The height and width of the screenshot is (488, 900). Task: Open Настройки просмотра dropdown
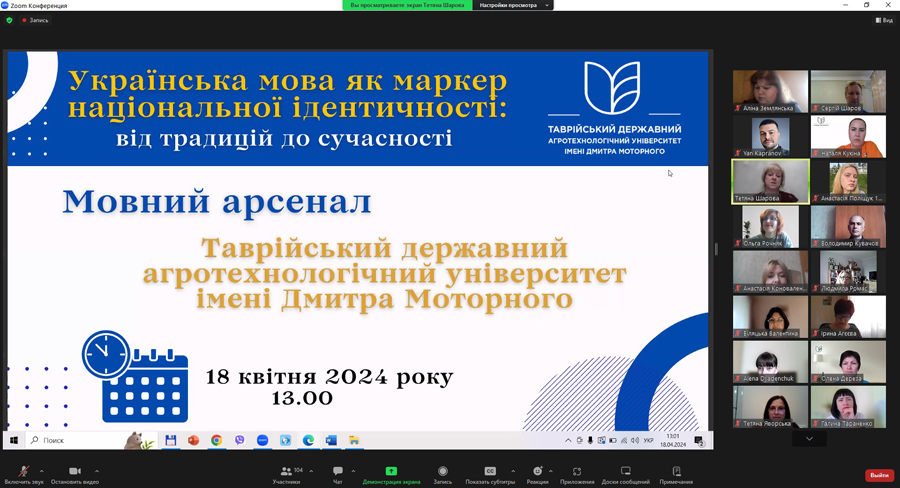(x=514, y=5)
